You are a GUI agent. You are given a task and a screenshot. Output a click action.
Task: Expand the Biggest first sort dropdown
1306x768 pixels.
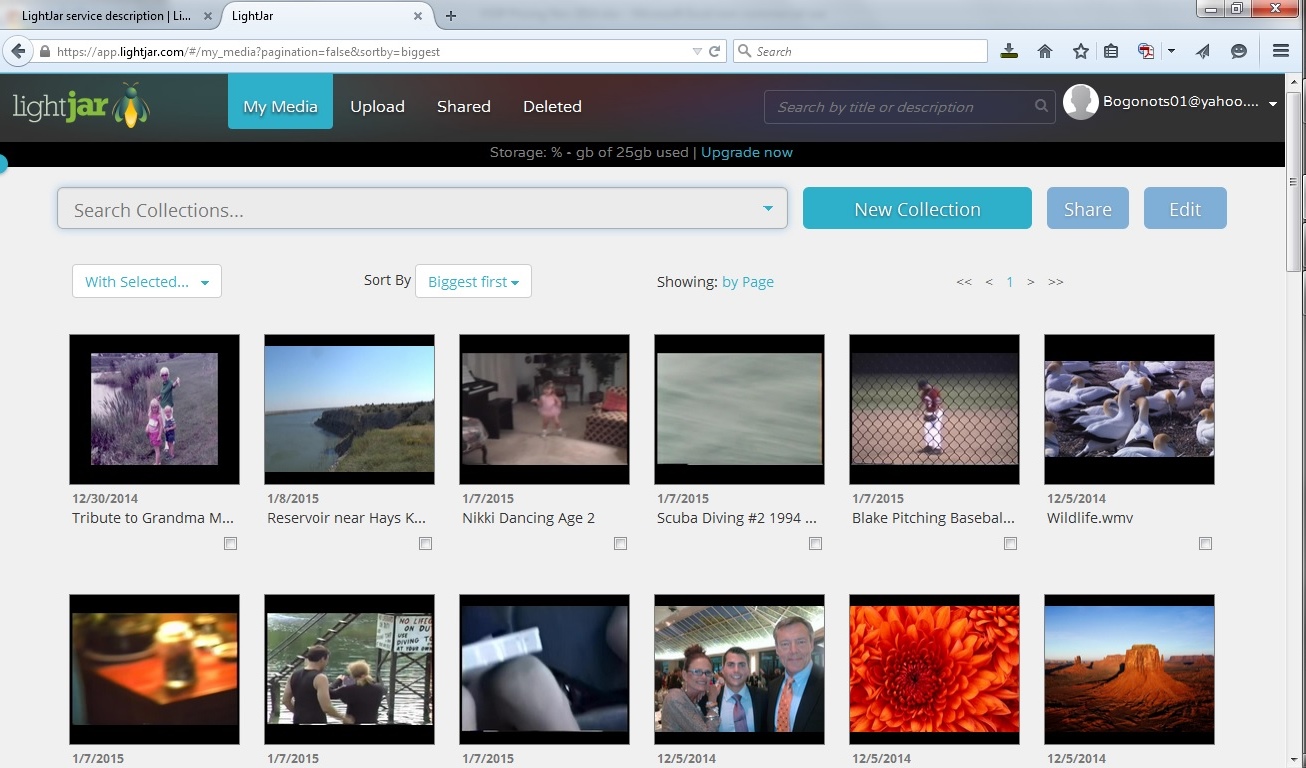473,282
